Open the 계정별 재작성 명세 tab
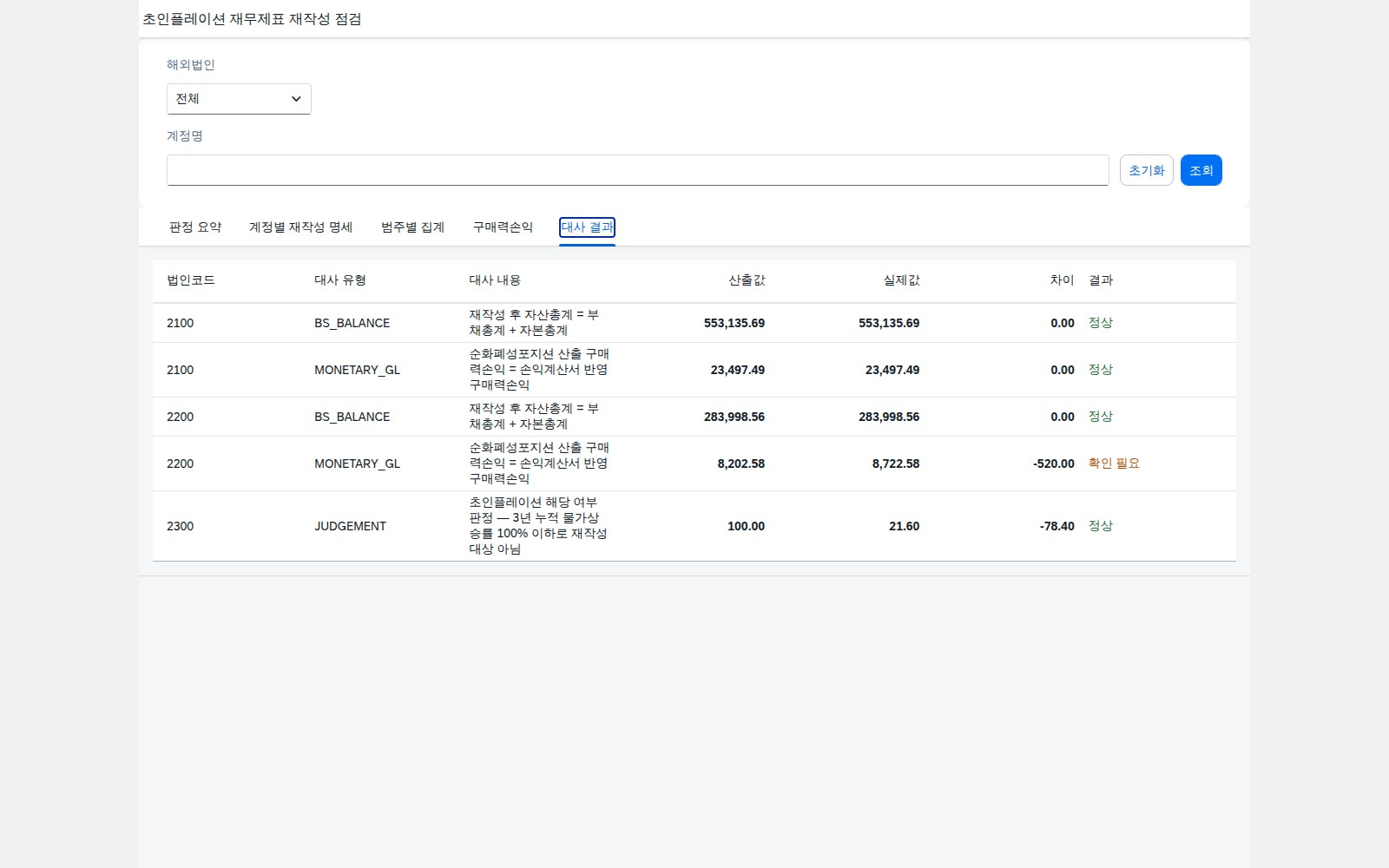Viewport: 1389px width, 868px height. click(301, 227)
